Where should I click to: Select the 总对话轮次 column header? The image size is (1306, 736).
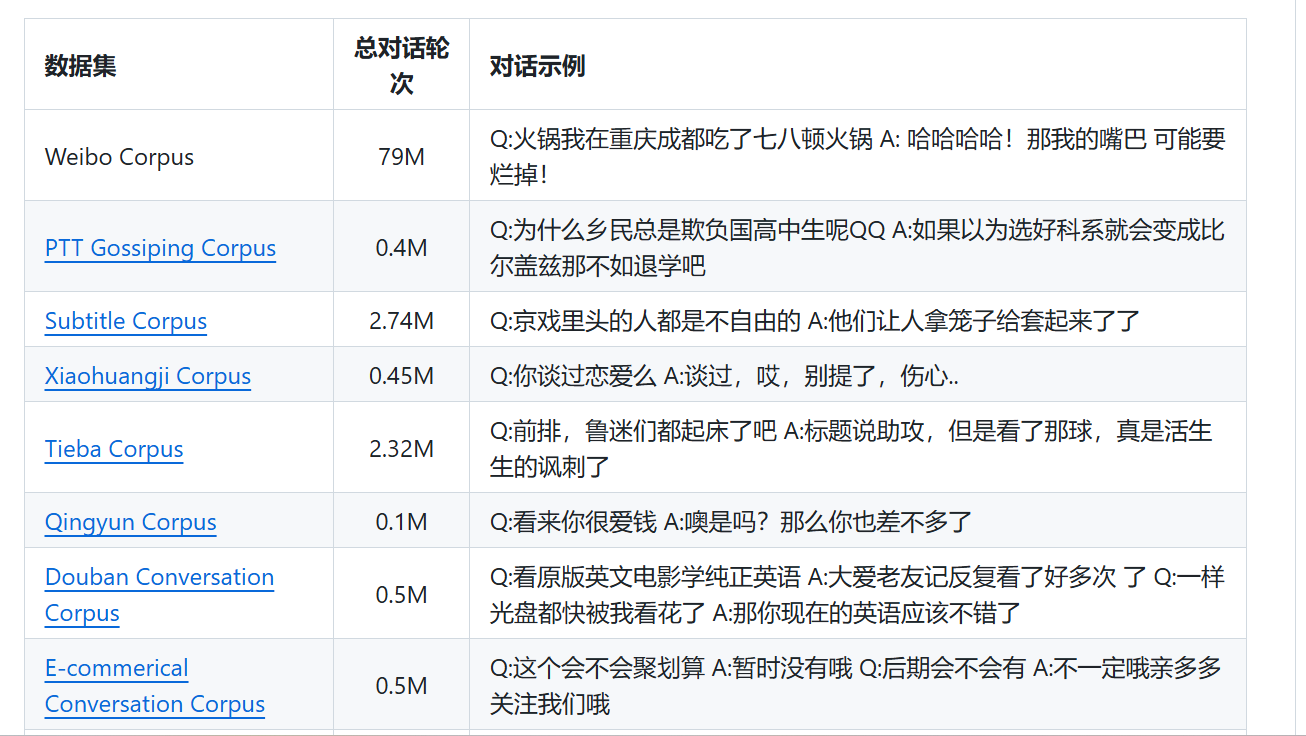point(400,63)
